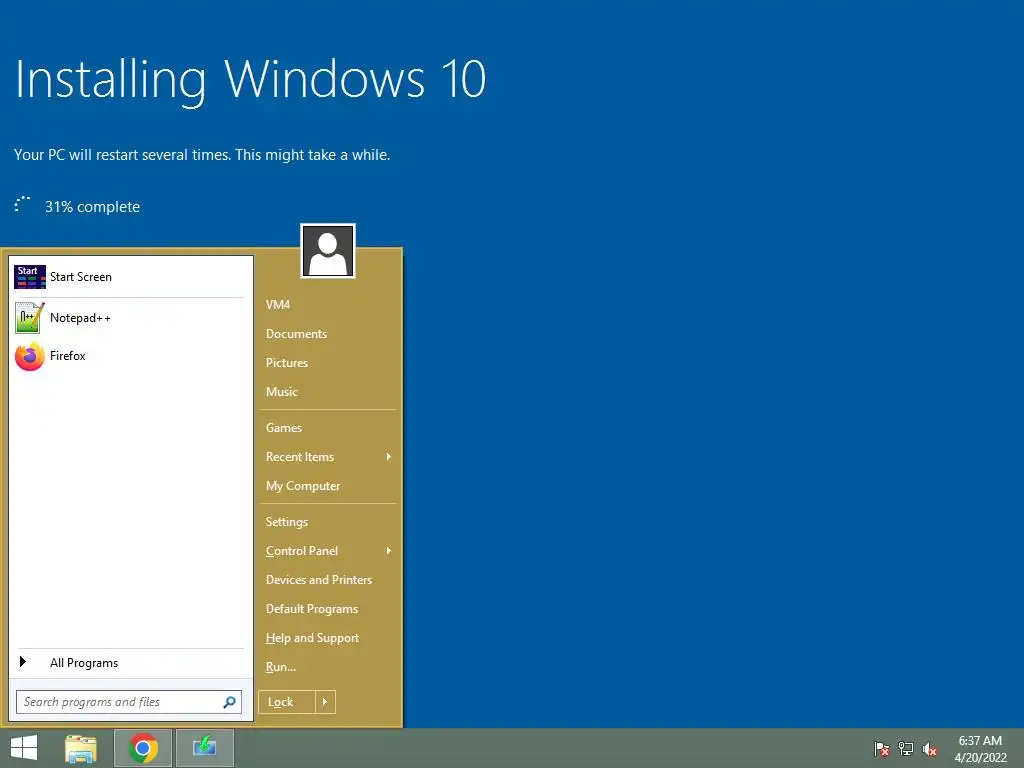Open Default Programs
The image size is (1024, 768).
[x=312, y=609]
